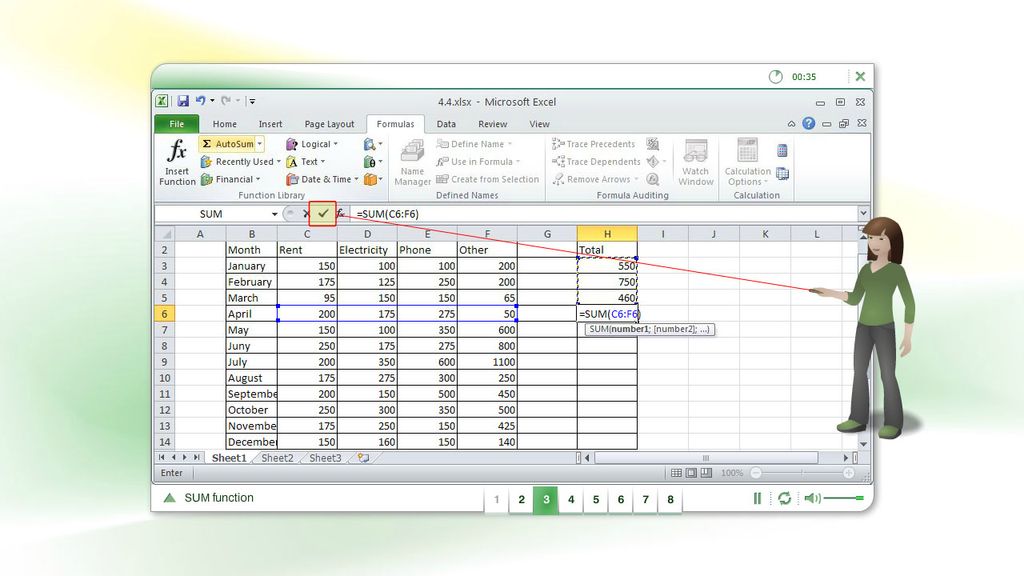
Task: Click the Insert Worksheet icon
Action: [x=363, y=458]
